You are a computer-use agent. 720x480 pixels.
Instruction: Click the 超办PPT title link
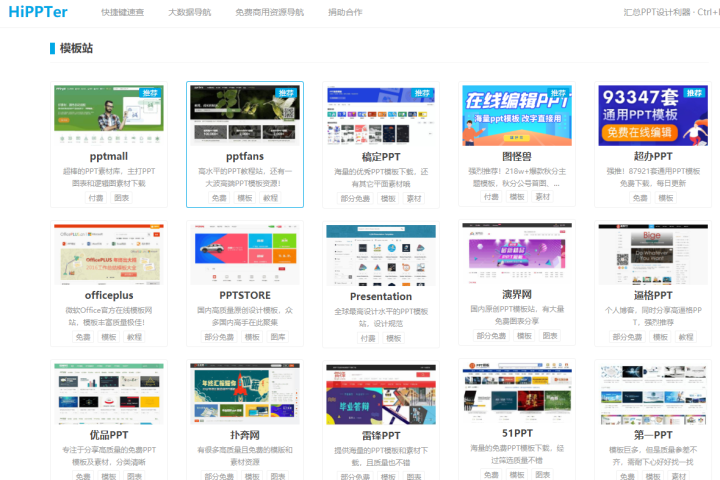652,156
